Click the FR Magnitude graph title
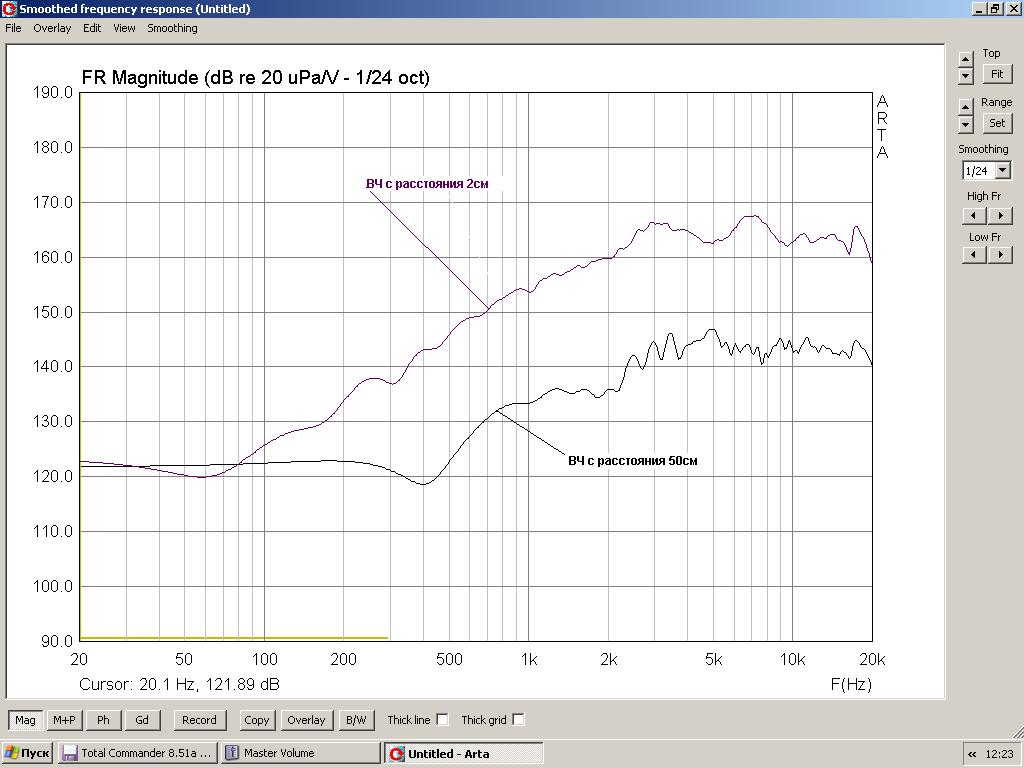The width and height of the screenshot is (1024, 768). tap(255, 78)
